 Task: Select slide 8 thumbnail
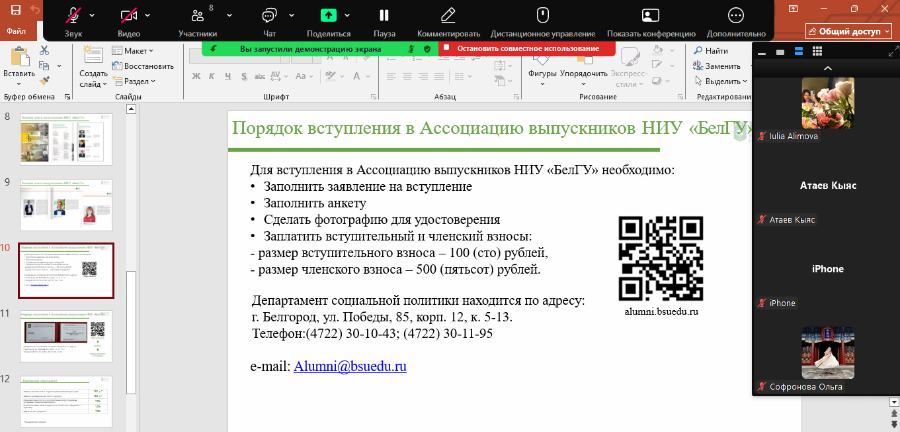tap(67, 139)
